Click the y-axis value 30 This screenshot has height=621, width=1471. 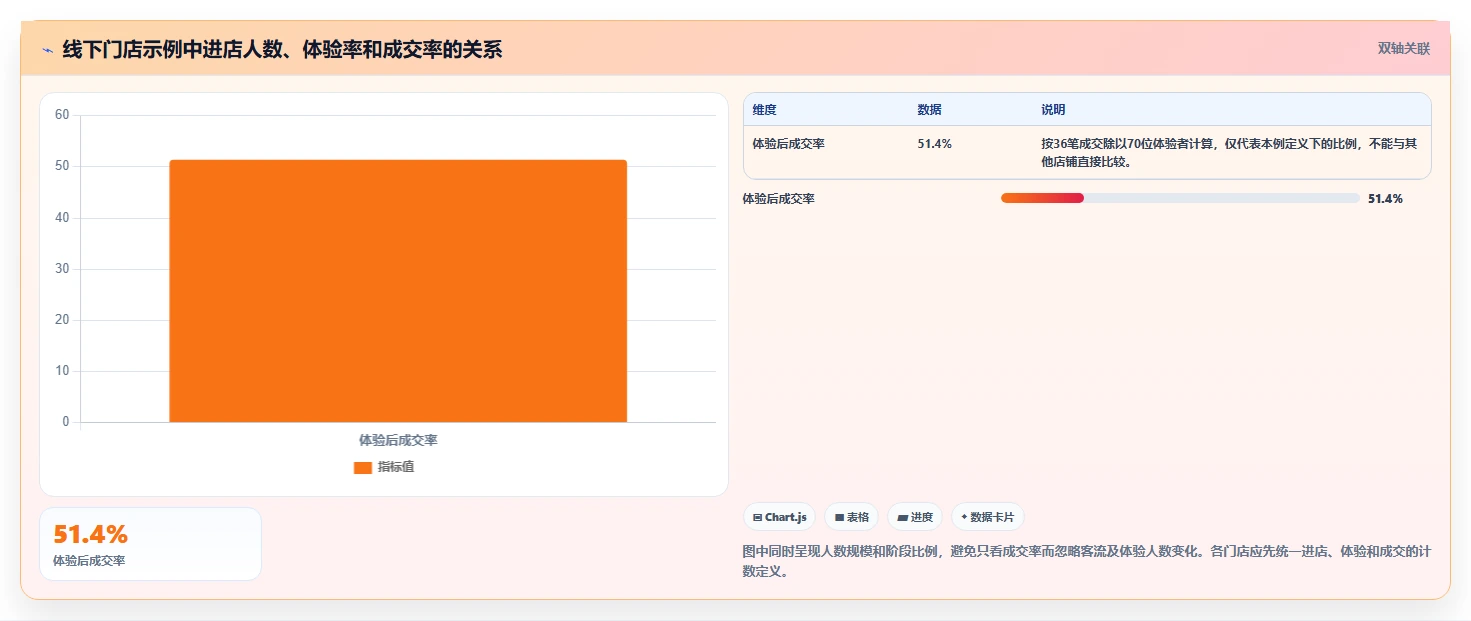click(x=62, y=269)
